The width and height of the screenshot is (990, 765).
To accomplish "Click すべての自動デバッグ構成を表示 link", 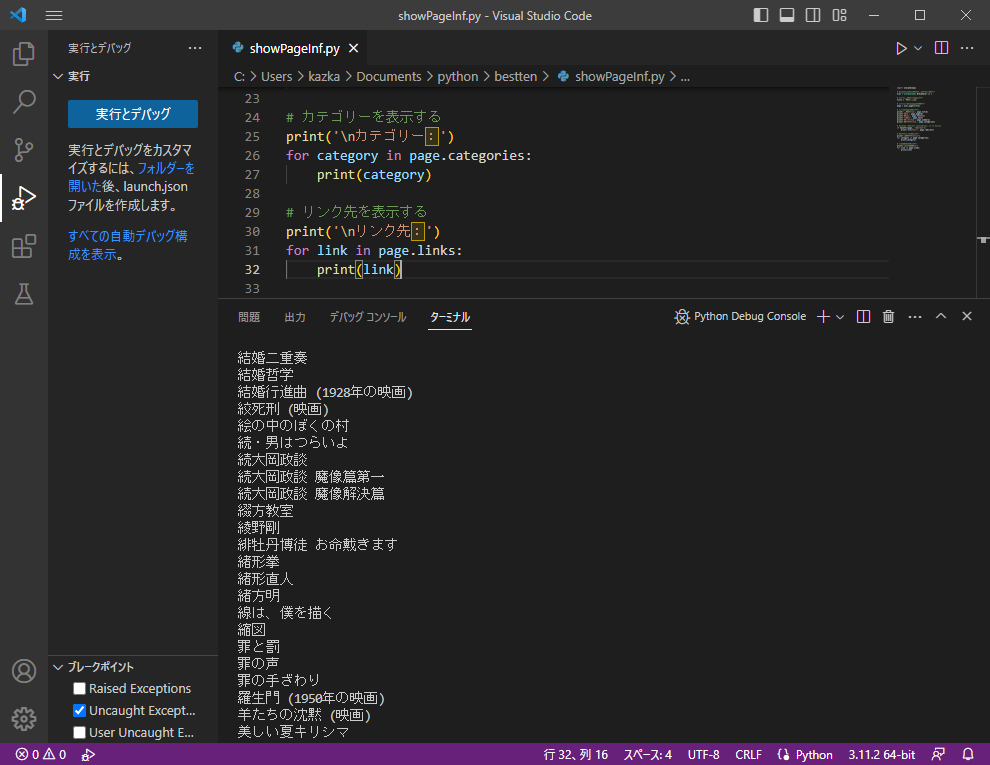I will (x=128, y=245).
